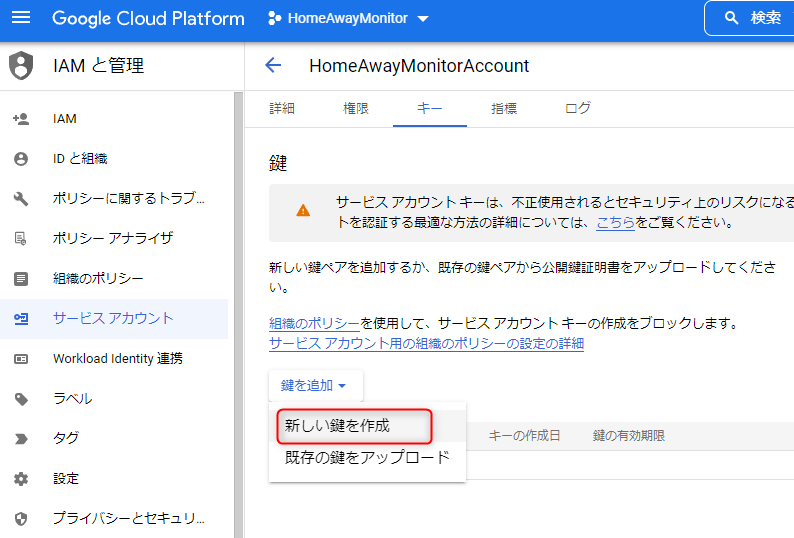Click the search magnifier icon
Image resolution: width=794 pixels, height=538 pixels.
(731, 18)
